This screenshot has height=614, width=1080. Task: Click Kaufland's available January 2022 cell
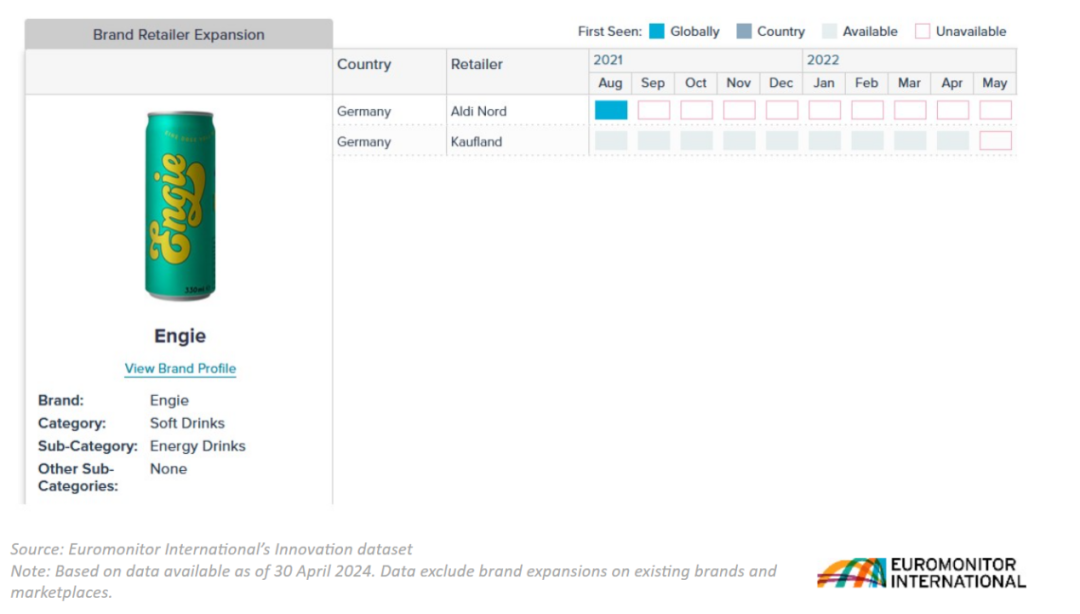tap(824, 141)
